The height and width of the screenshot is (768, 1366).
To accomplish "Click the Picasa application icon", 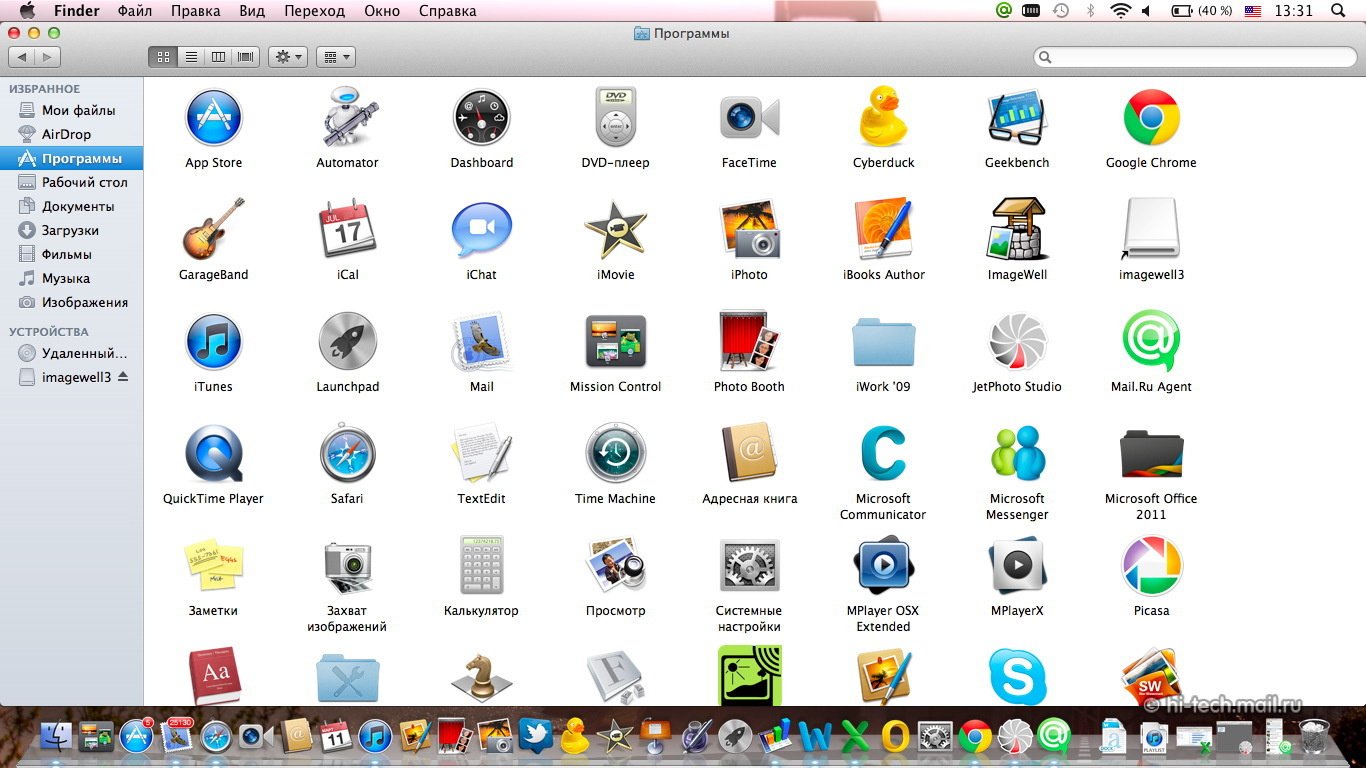I will 1151,566.
